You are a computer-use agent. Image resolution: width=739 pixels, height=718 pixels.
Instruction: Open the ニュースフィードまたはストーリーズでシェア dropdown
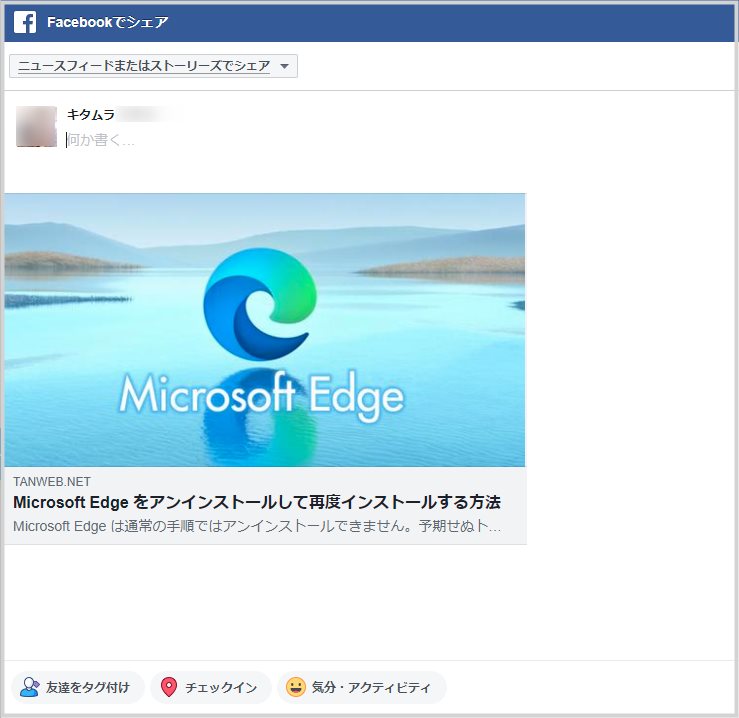click(x=153, y=66)
